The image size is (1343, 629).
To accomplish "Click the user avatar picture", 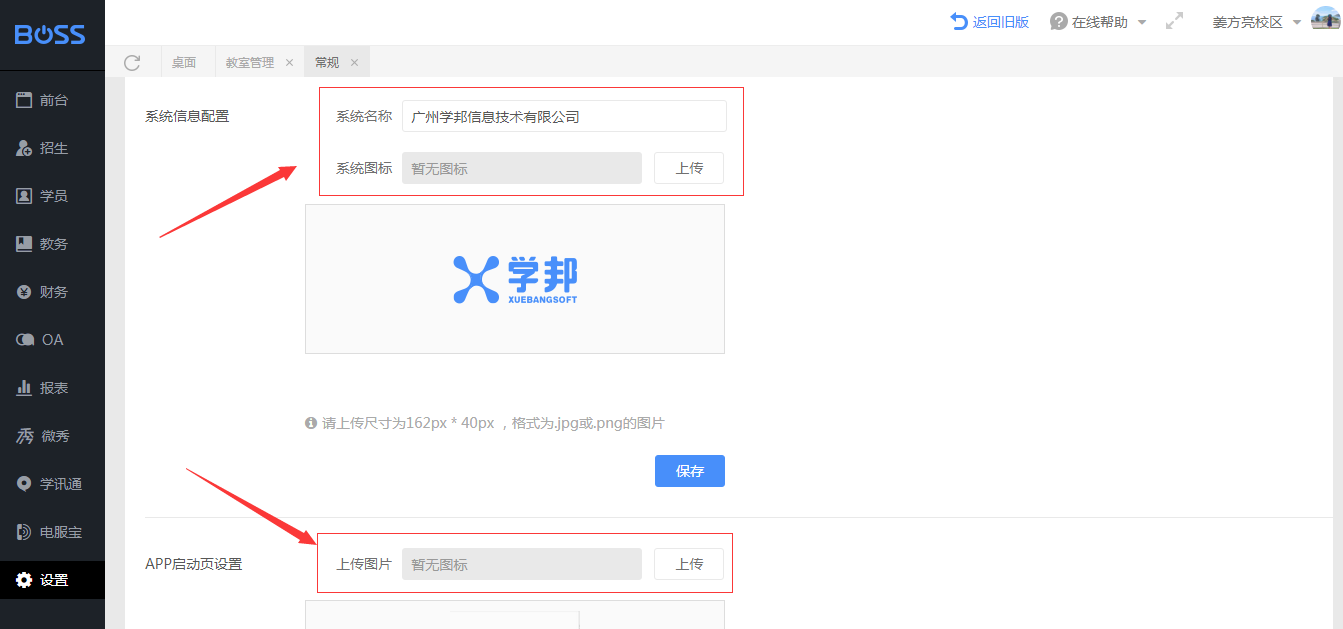I will [1325, 20].
